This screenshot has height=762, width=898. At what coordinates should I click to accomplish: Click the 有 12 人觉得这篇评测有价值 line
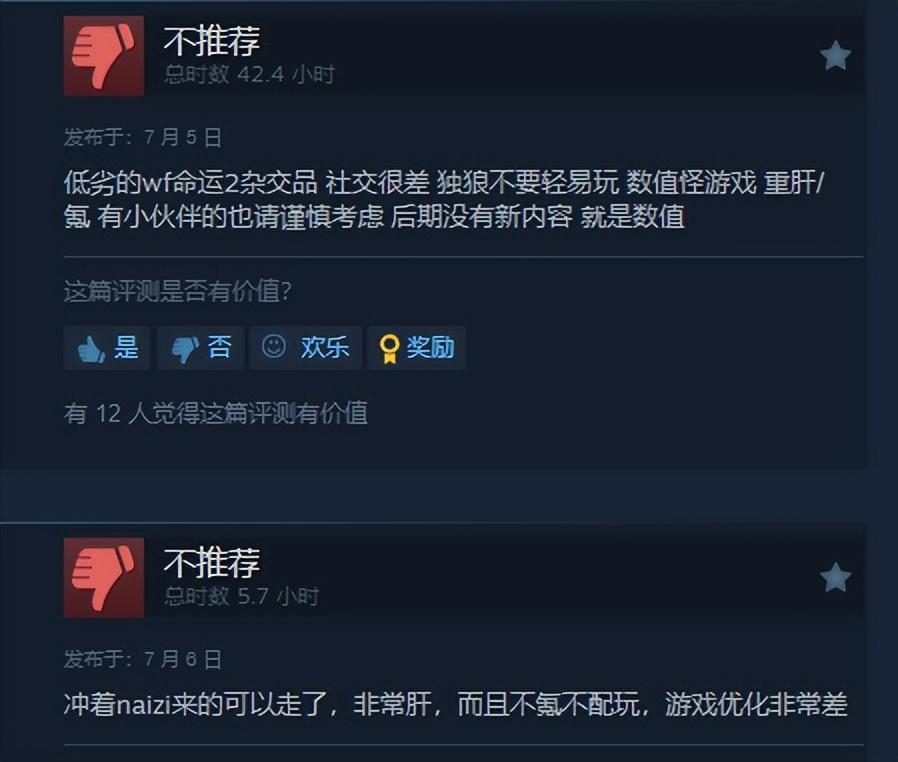pos(216,413)
